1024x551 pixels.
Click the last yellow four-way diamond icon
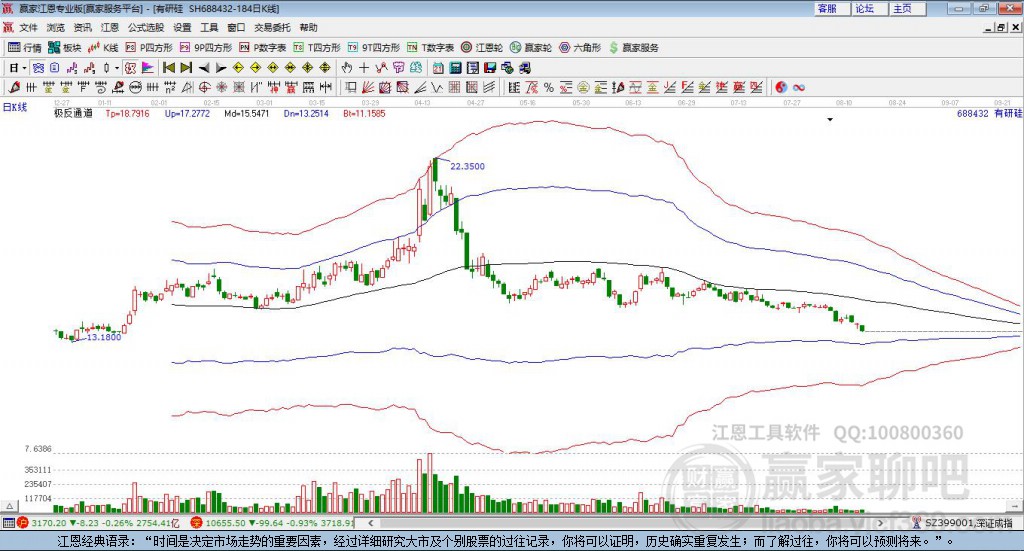tap(325, 68)
